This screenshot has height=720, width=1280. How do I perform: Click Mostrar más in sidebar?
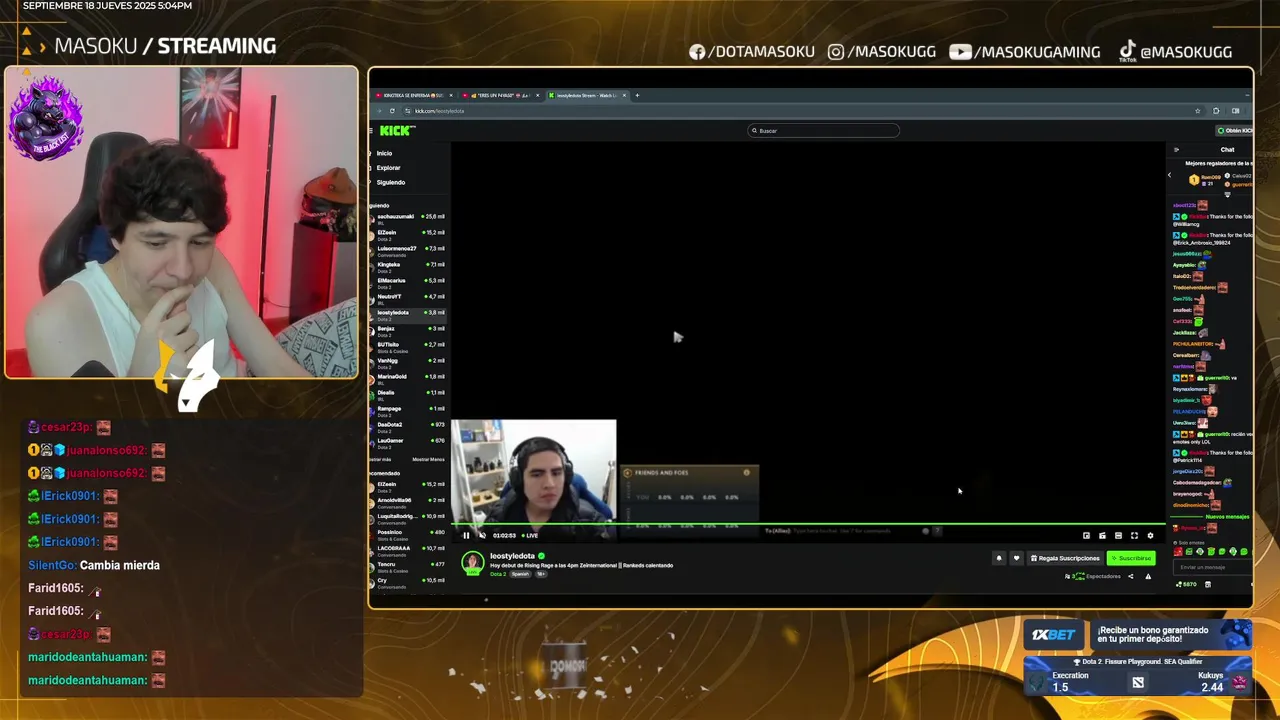click(380, 459)
